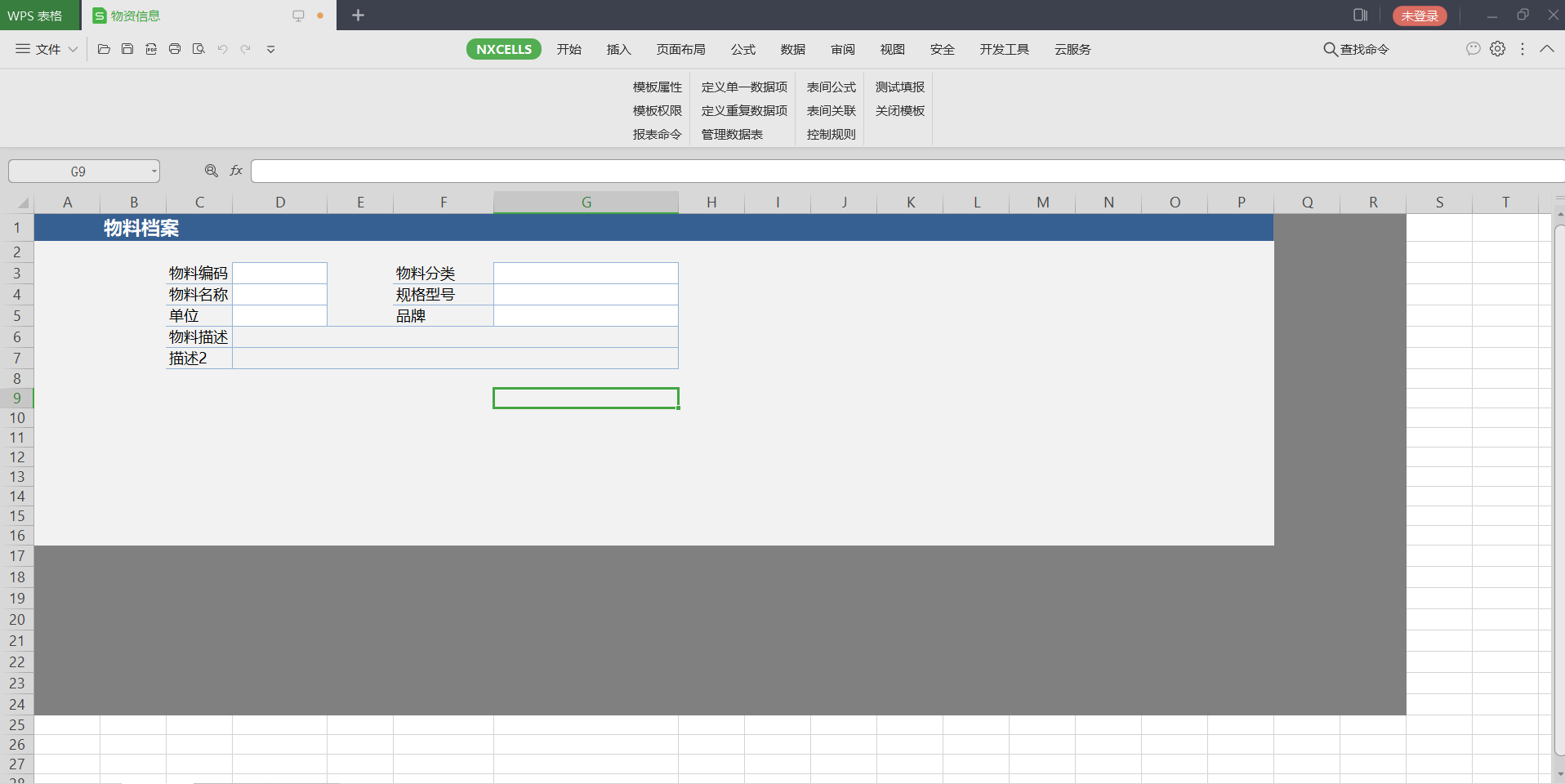This screenshot has height=784, width=1565.
Task: Click the WeChat feedback chat icon
Action: [1473, 49]
